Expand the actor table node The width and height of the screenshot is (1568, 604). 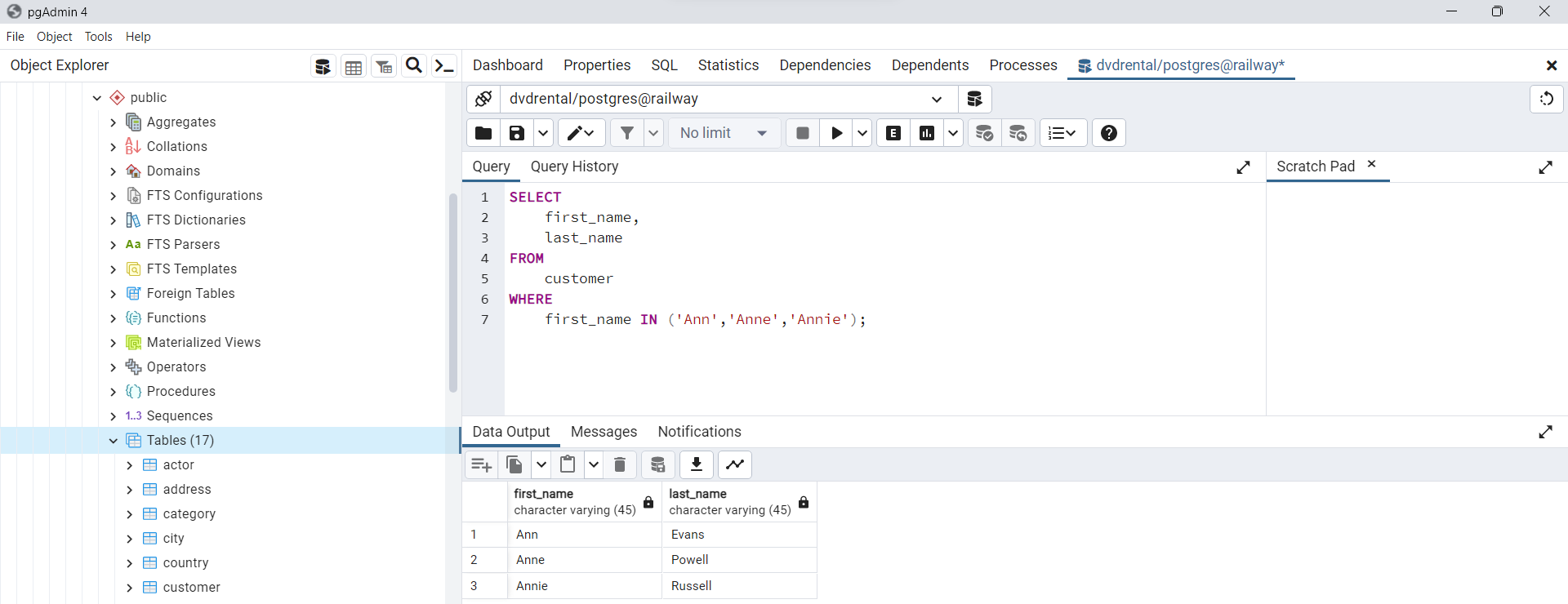[x=129, y=465]
